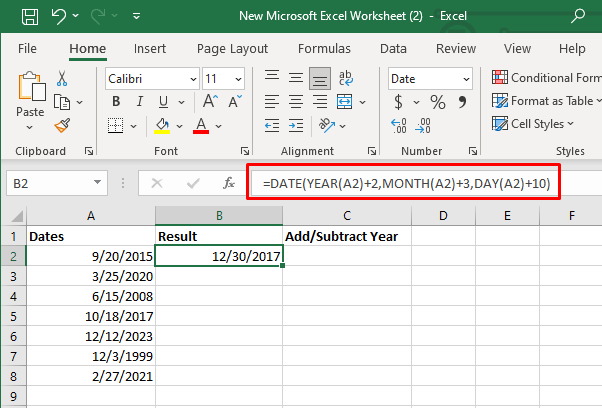Expand underline style arrow
The image size is (602, 408).
click(x=182, y=102)
